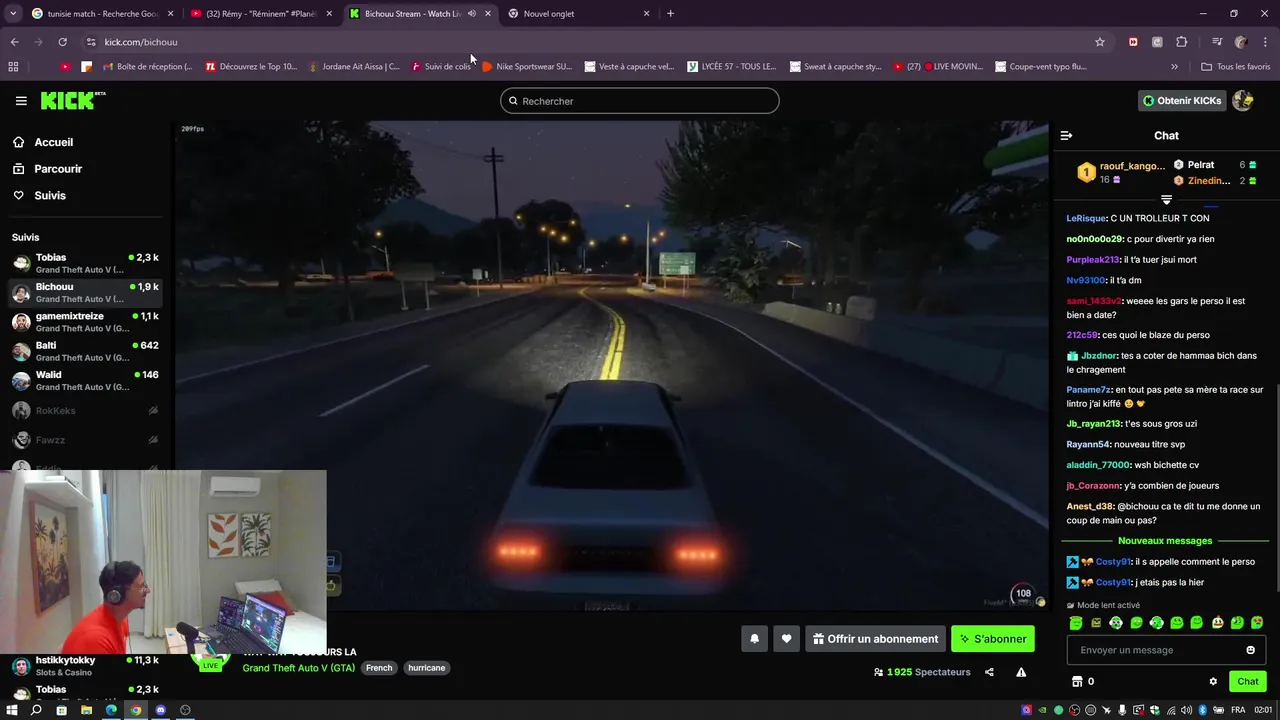Open tab search dropdown arrow
This screenshot has width=1280, height=720.
12,14
